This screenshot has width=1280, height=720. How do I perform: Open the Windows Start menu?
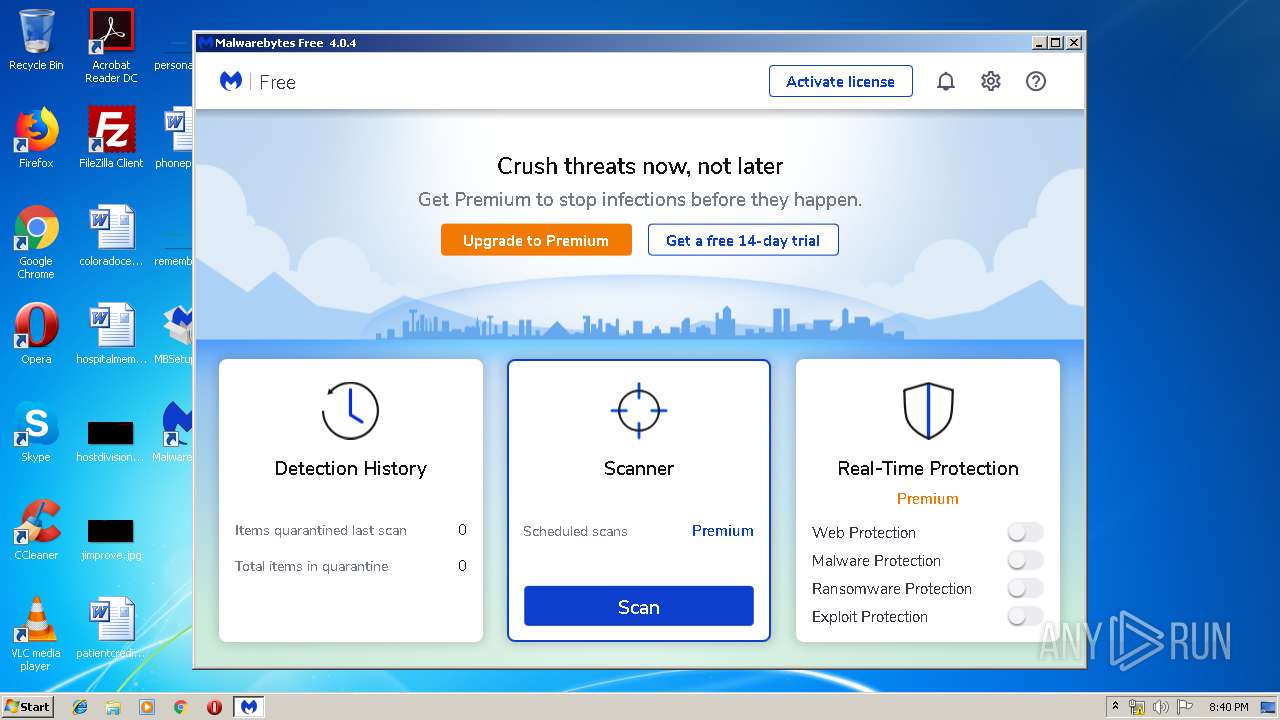coord(27,707)
